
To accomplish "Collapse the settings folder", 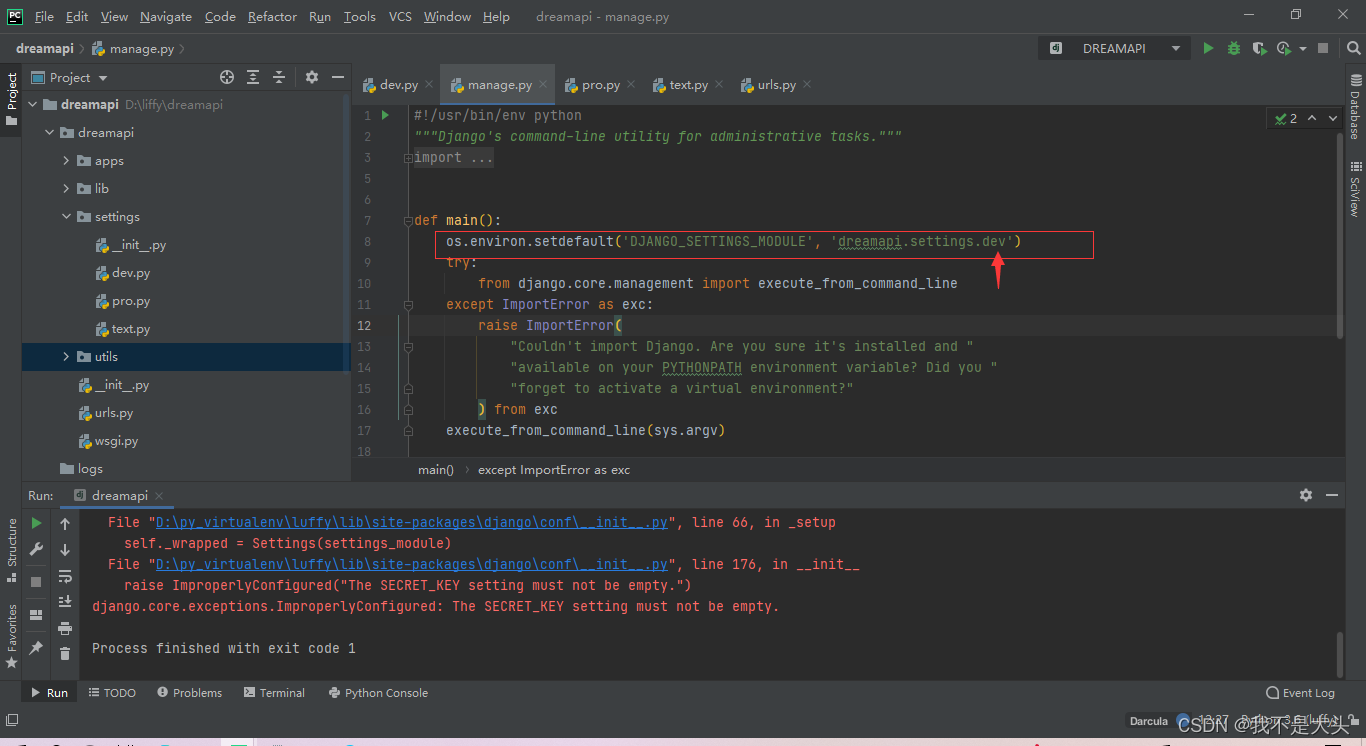I will coord(66,216).
